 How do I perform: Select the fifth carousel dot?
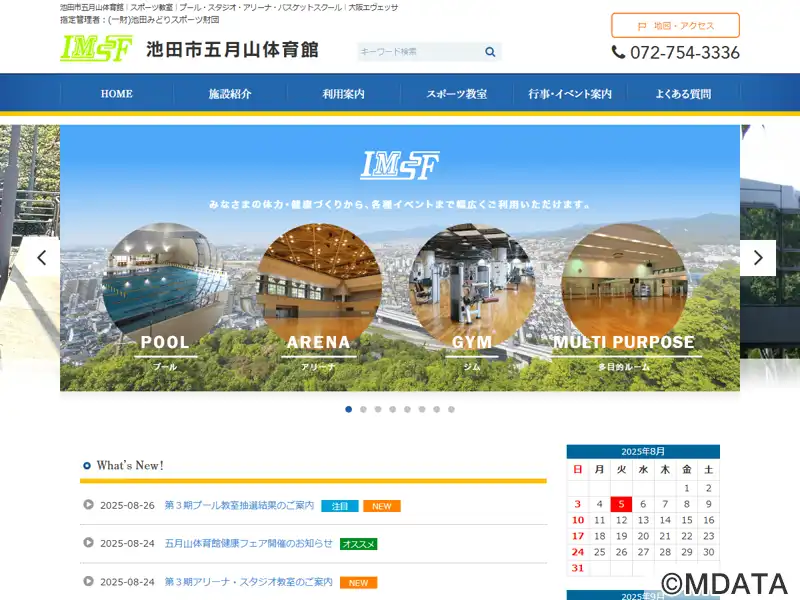coord(407,409)
